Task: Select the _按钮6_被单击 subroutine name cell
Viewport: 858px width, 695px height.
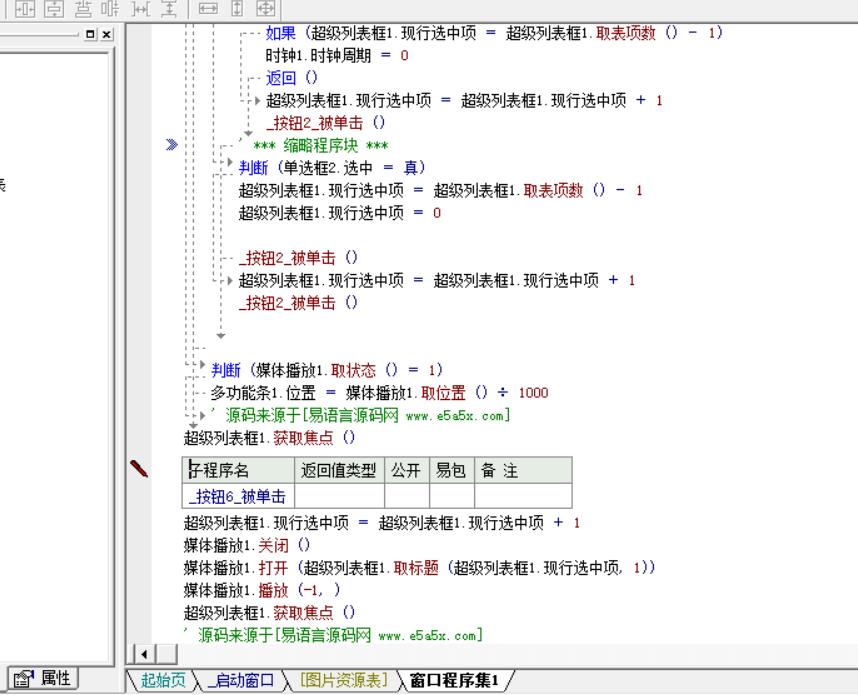Action: [239, 496]
